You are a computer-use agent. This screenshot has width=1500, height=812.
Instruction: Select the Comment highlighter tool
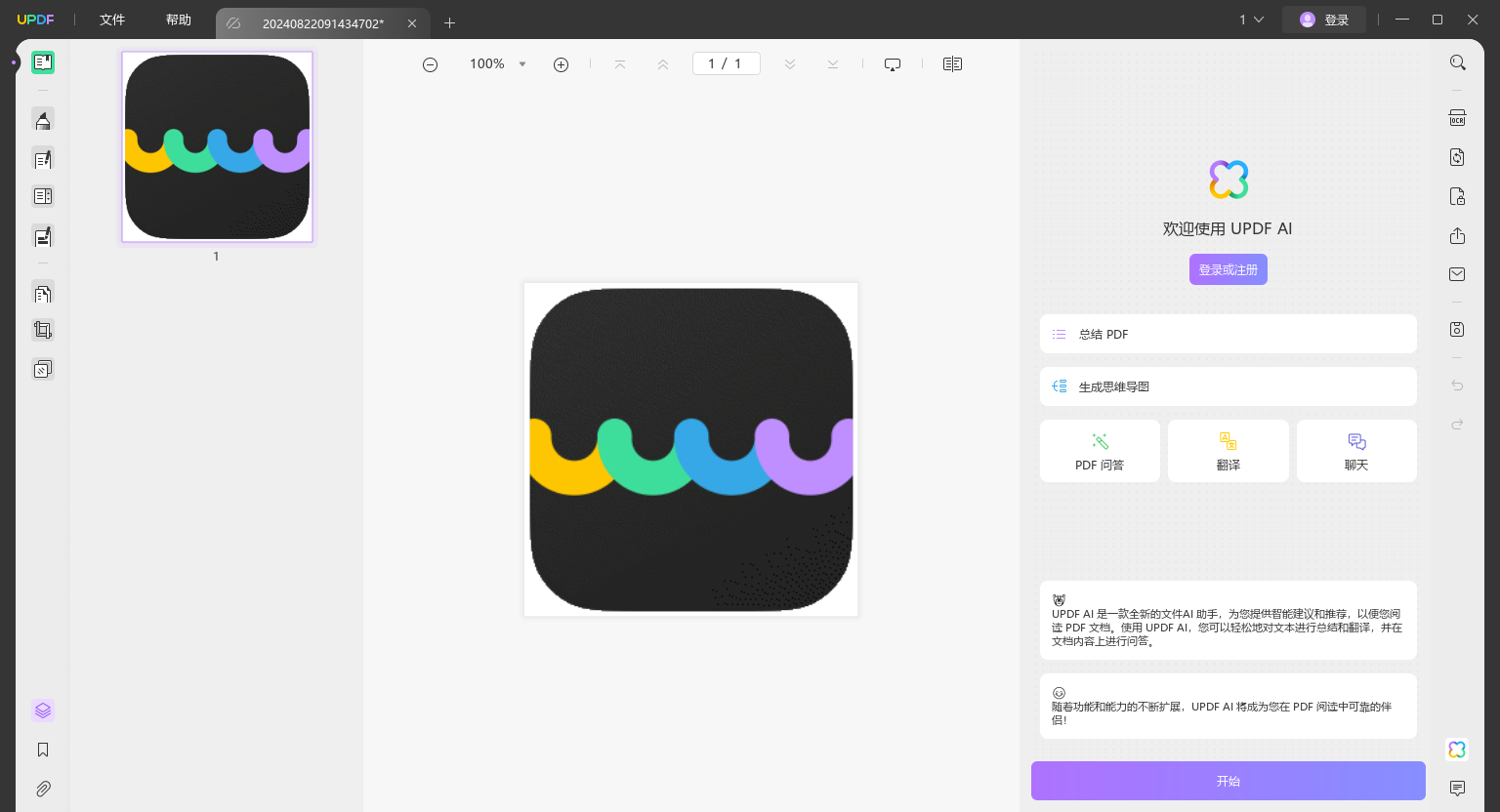[x=43, y=120]
